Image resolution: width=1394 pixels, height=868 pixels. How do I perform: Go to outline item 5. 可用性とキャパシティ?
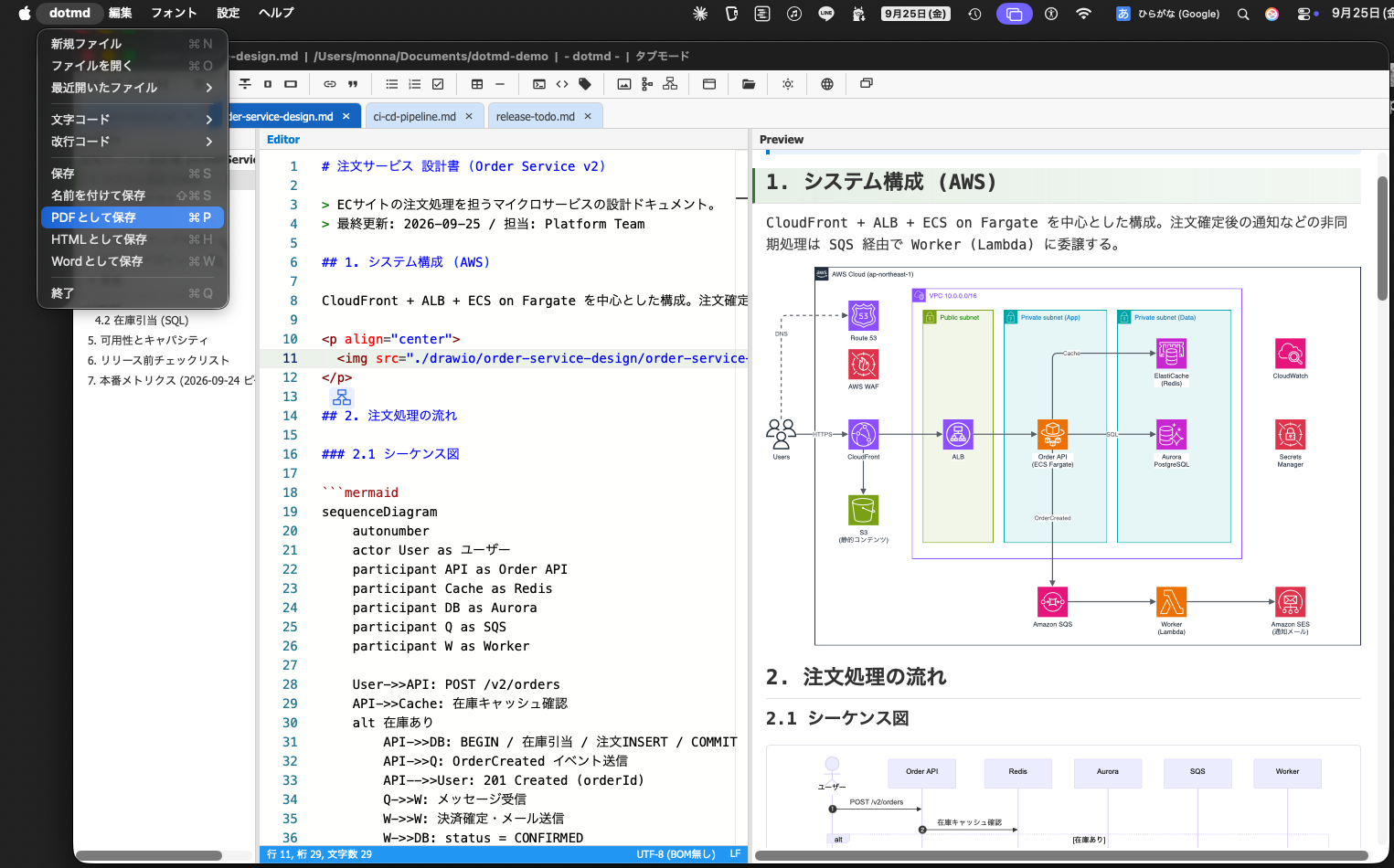(x=148, y=341)
